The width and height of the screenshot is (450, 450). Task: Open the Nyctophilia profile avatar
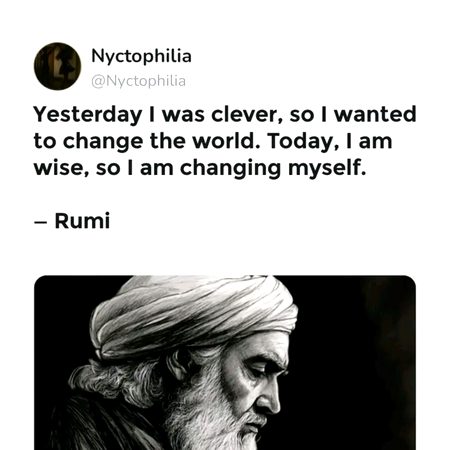pyautogui.click(x=57, y=66)
